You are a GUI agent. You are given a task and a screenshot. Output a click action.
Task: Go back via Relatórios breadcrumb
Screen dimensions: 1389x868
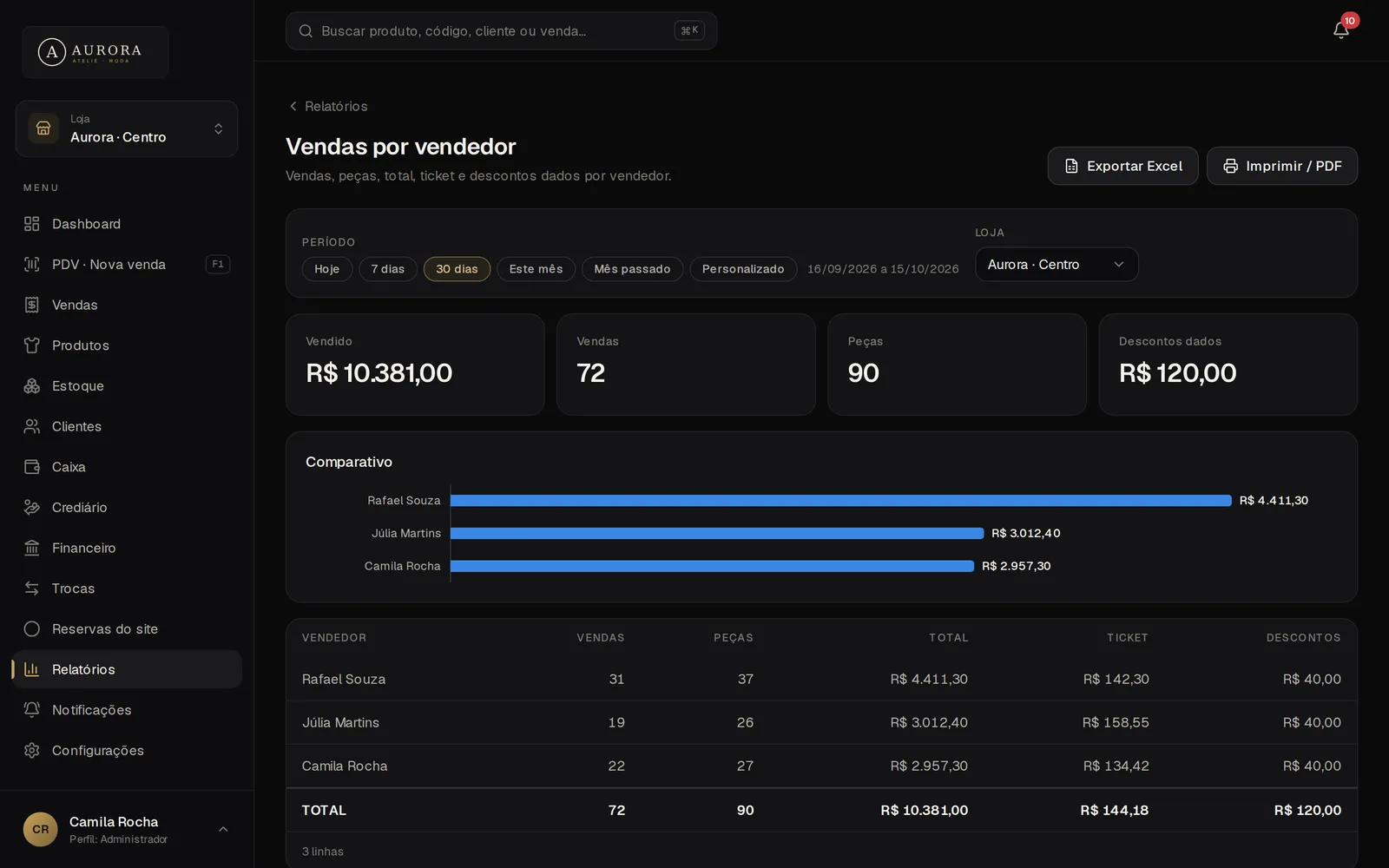pos(328,106)
